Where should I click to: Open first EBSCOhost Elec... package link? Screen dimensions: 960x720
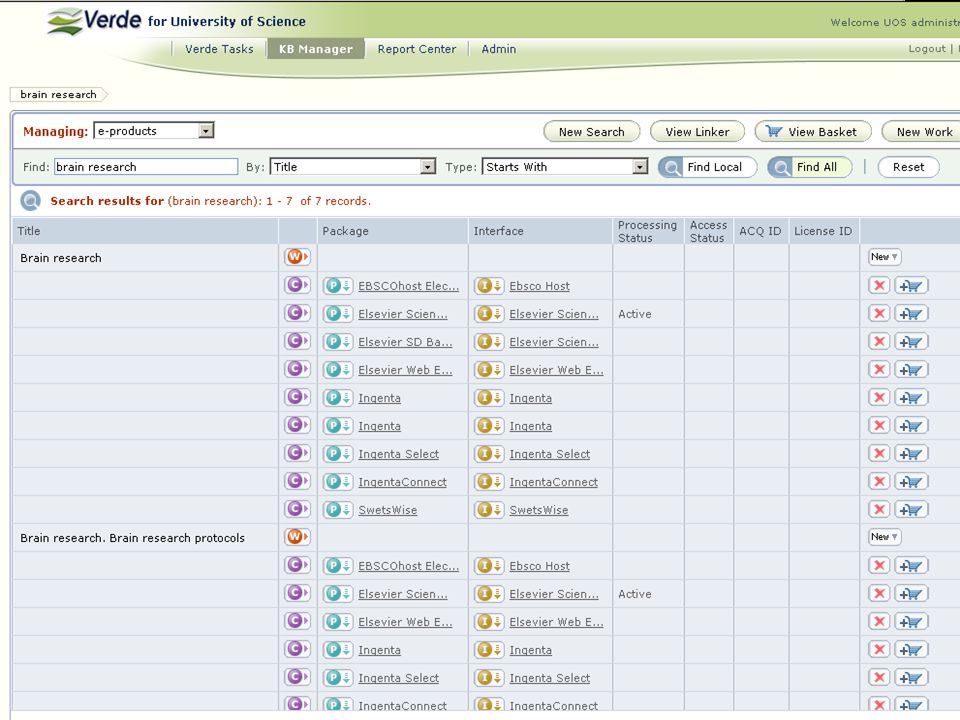[408, 286]
